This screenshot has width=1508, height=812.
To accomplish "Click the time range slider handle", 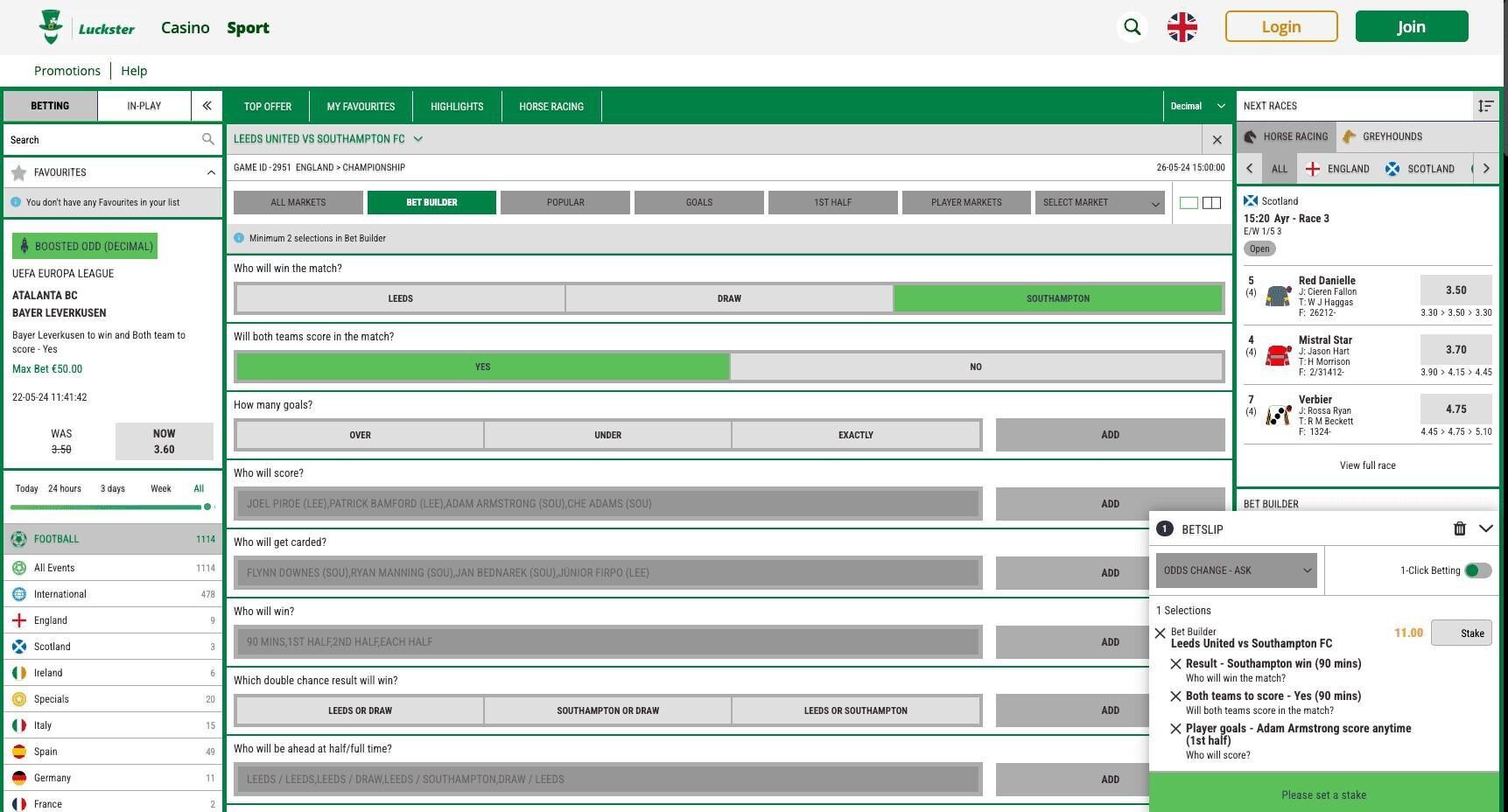I will 207,507.
